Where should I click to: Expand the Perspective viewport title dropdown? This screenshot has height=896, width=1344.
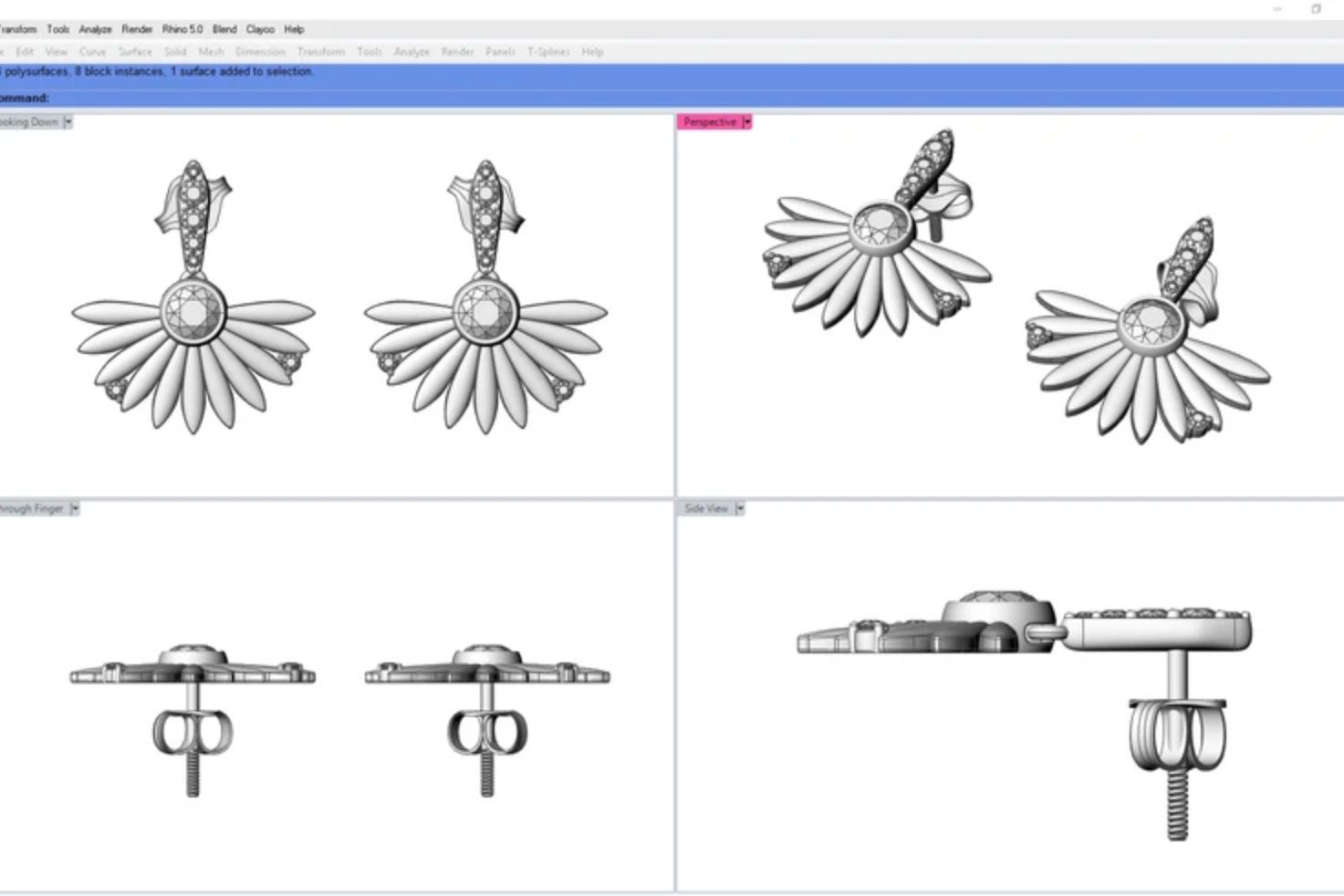tap(747, 121)
